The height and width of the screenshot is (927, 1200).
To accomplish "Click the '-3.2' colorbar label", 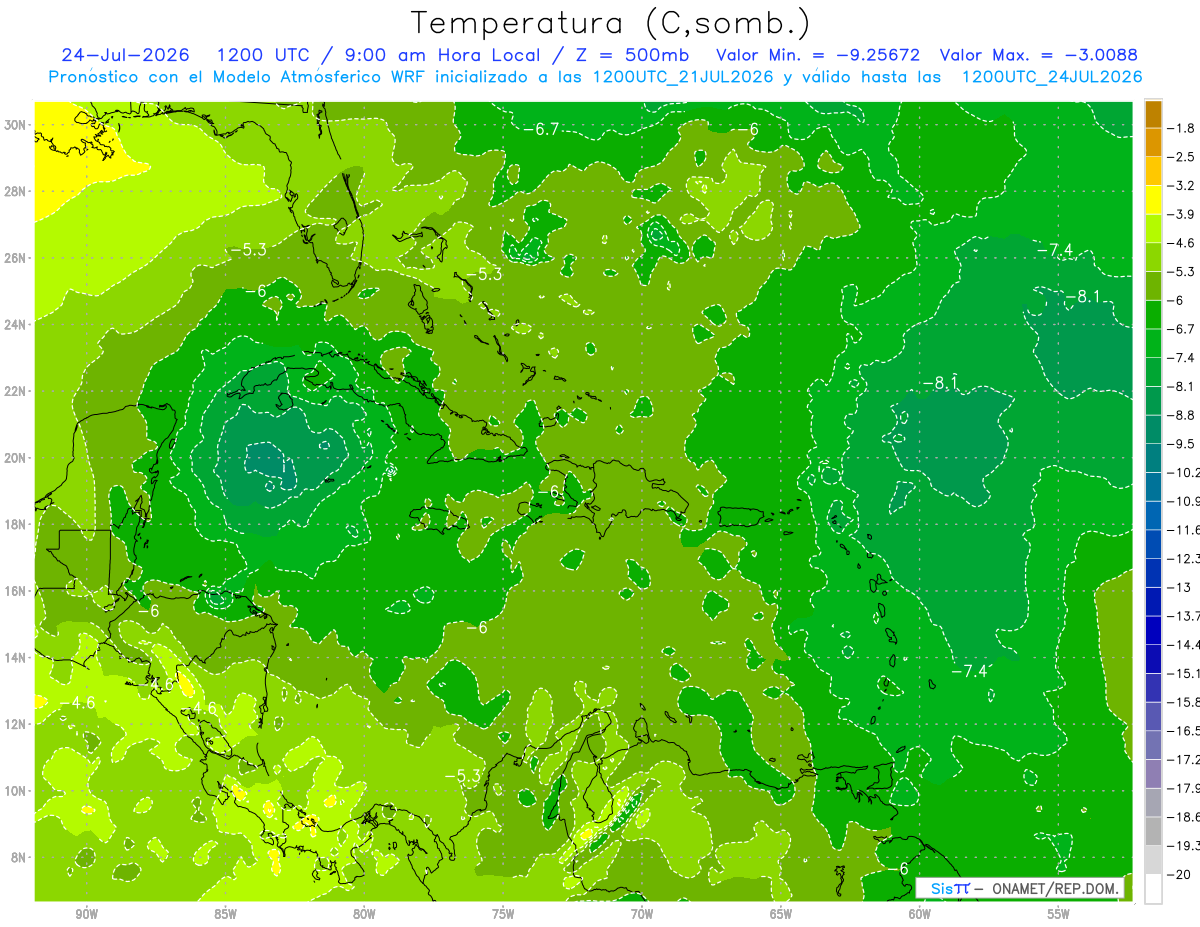I will pos(1182,186).
